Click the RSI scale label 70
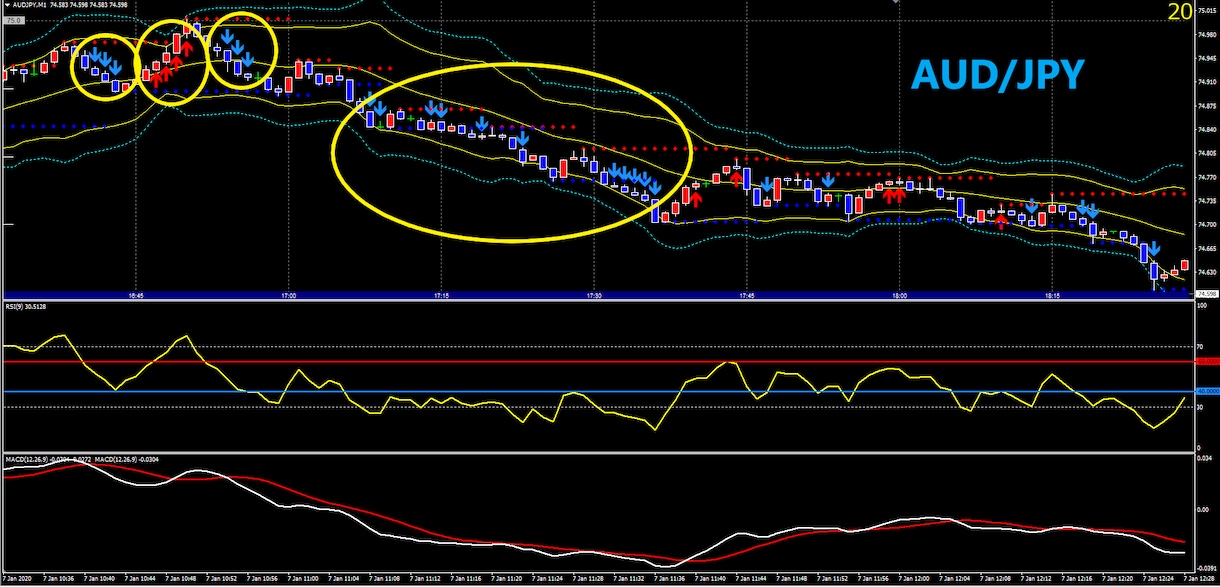Viewport: 1220px width, 587px height. 1200,347
